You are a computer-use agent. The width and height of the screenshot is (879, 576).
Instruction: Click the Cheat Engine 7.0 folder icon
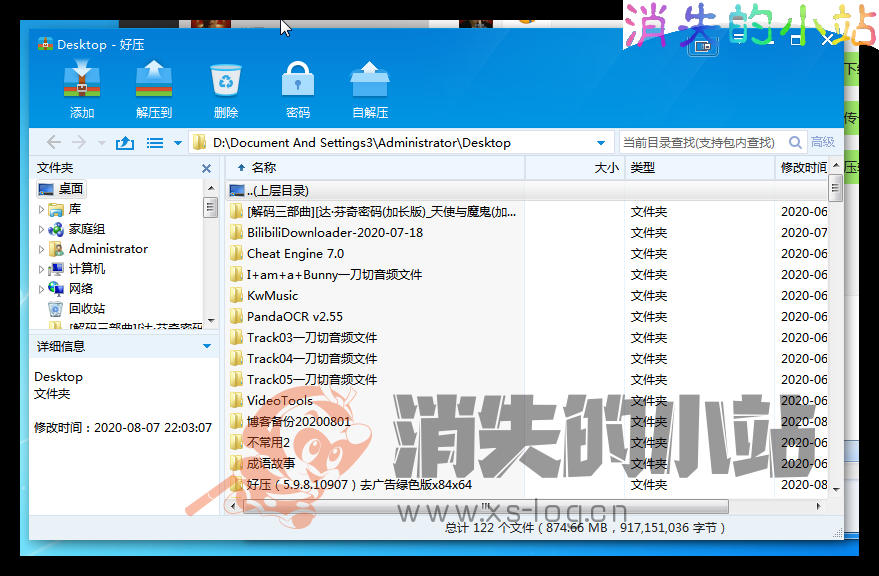(x=236, y=254)
